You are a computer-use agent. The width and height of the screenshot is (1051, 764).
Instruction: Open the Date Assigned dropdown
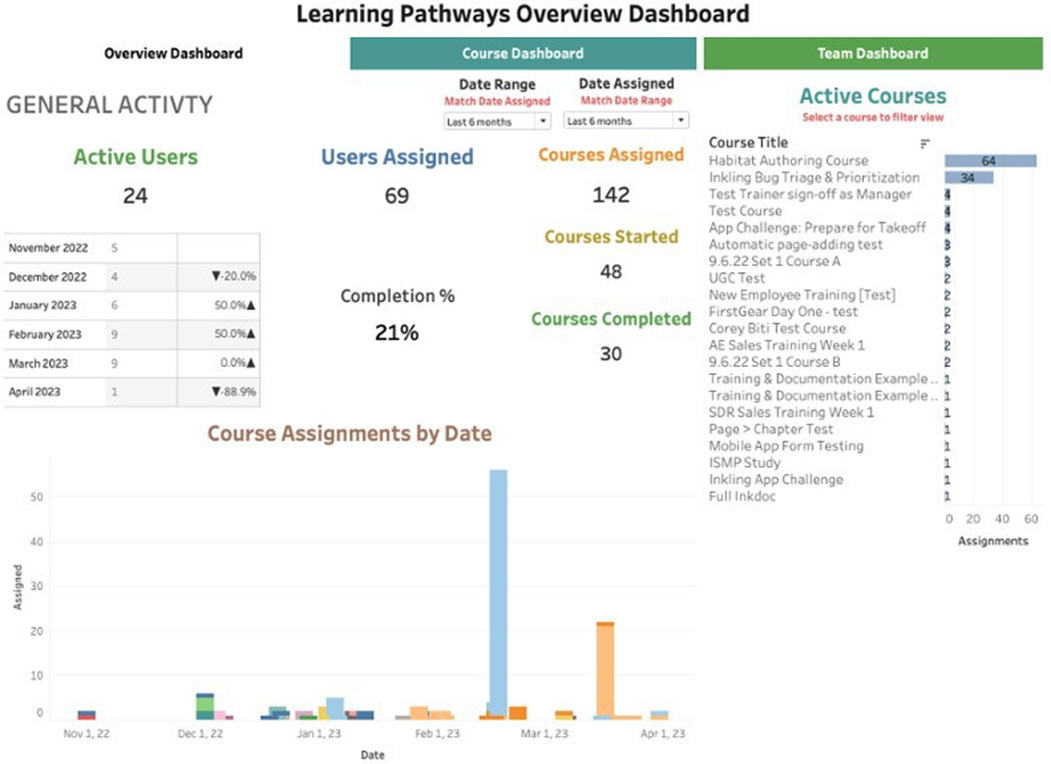(x=626, y=121)
